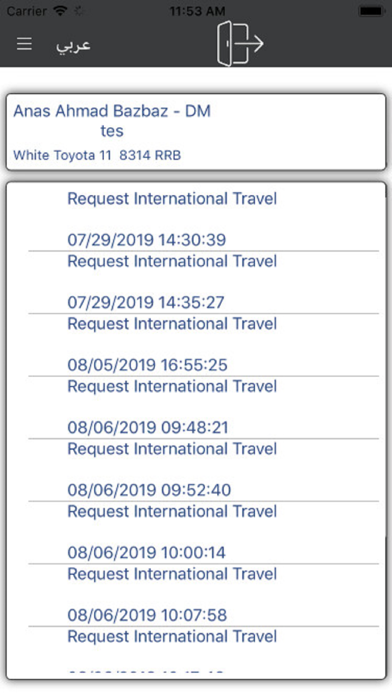The width and height of the screenshot is (392, 696).
Task: Select the last partially visible travel request
Action: point(203,650)
